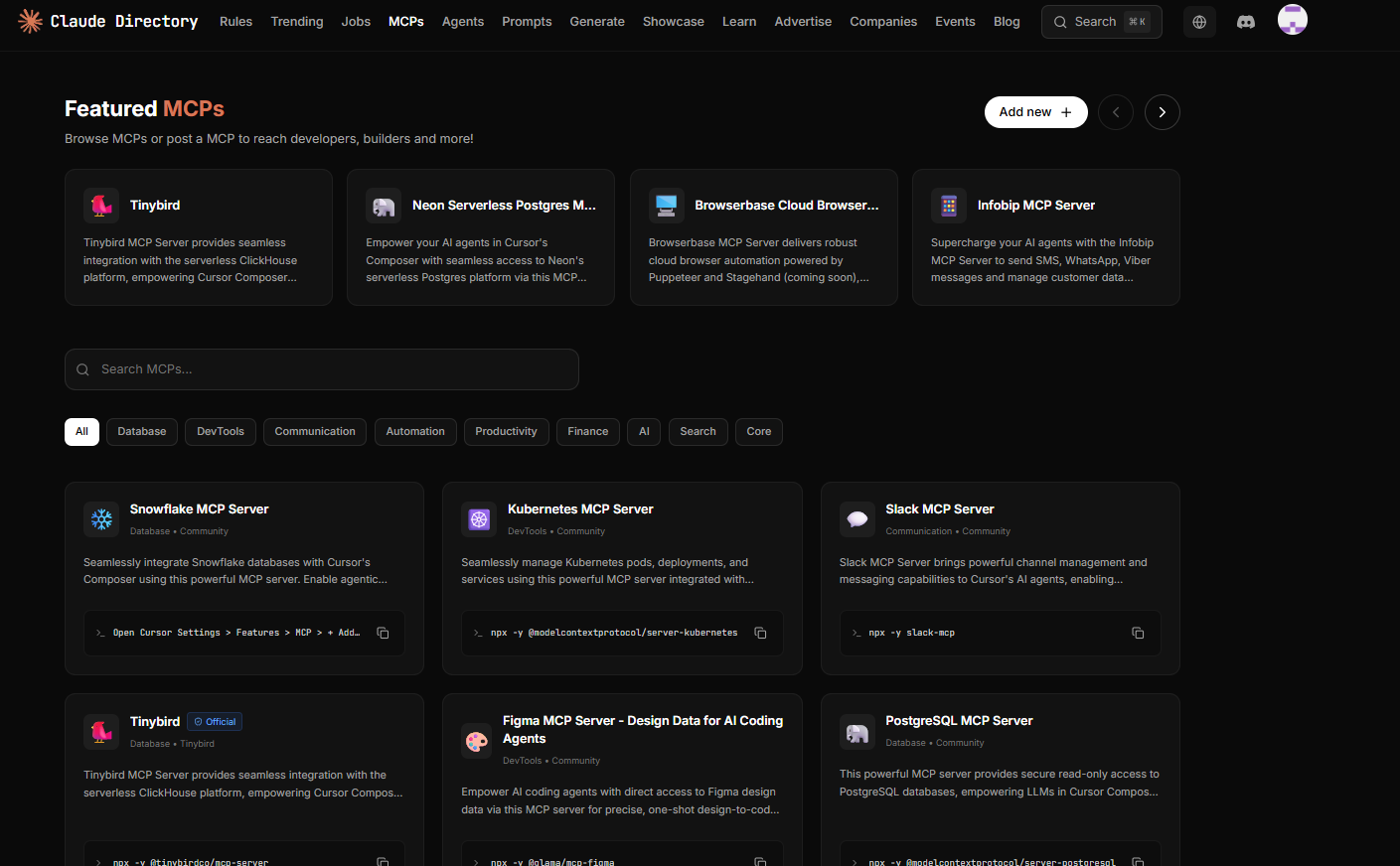Open Figma MCP Server Design Data title
This screenshot has height=866, width=1400.
(643, 730)
